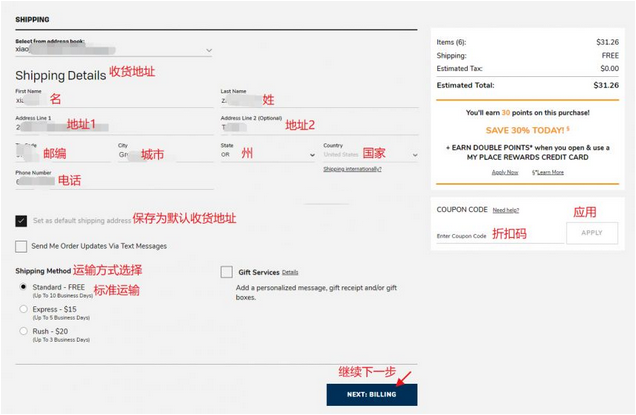Click the Items (6) label
The height and width of the screenshot is (415, 636).
coord(451,42)
